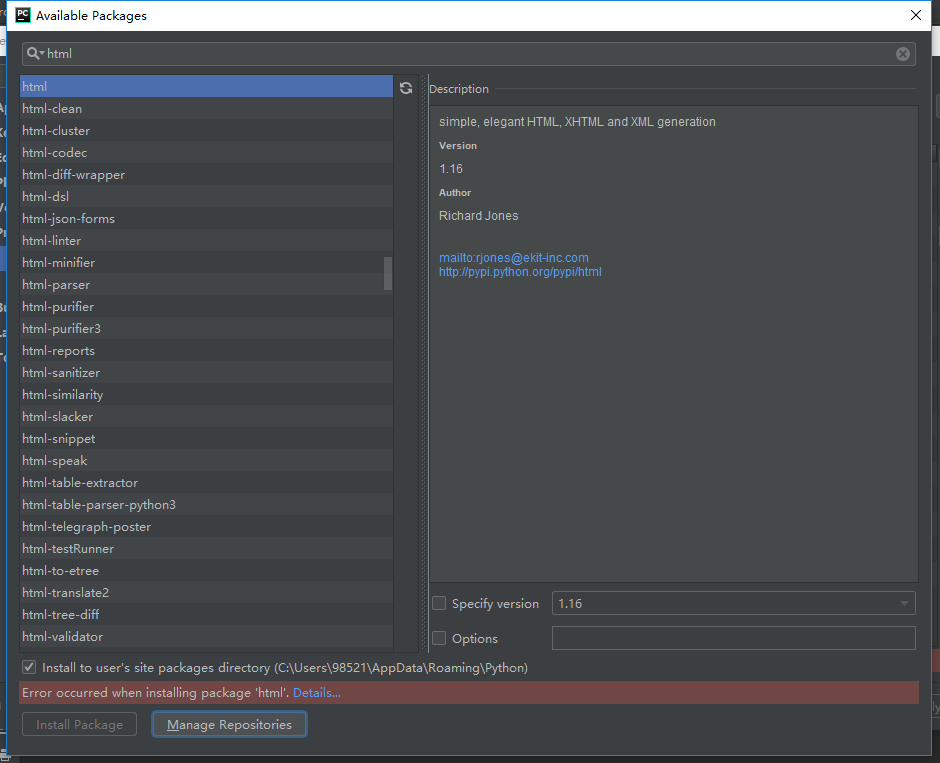Viewport: 940px width, 763px height.
Task: Choose html-slacker from the list
Action: pyautogui.click(x=206, y=417)
